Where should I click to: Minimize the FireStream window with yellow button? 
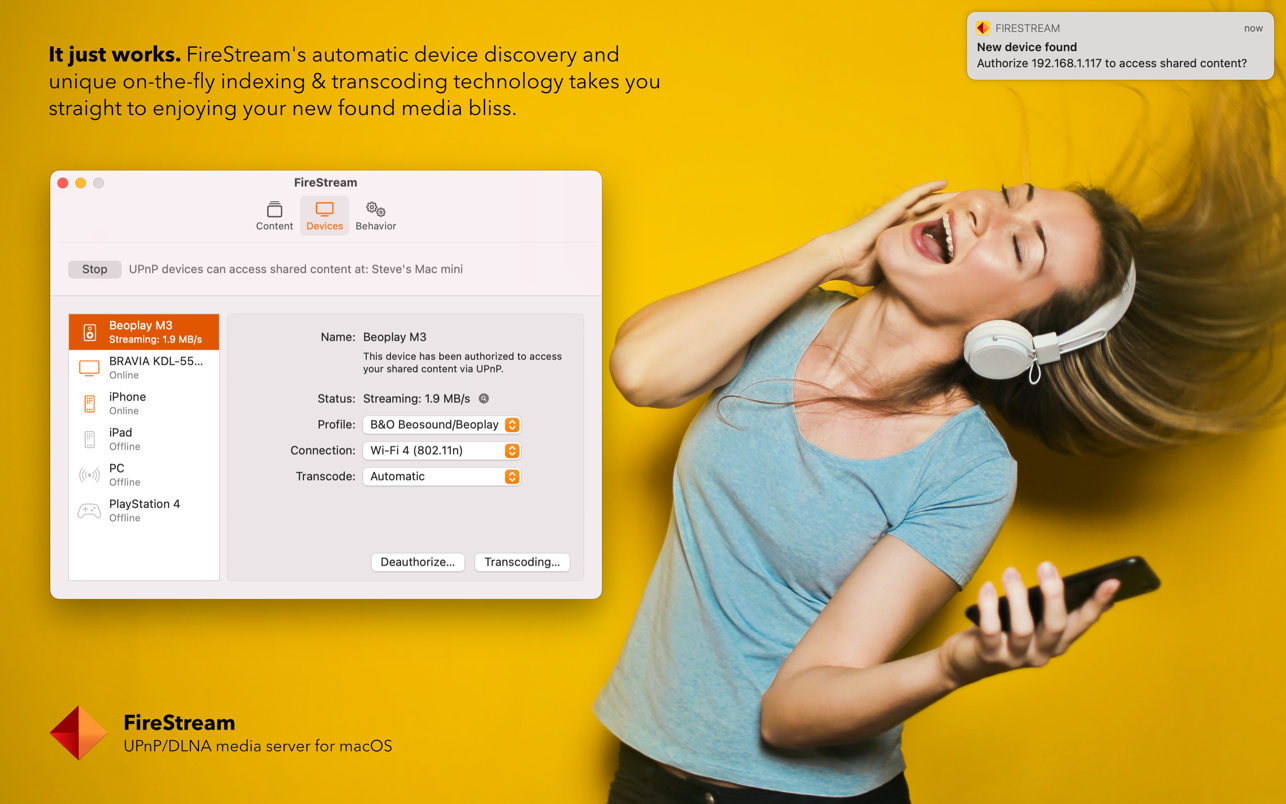click(x=81, y=183)
